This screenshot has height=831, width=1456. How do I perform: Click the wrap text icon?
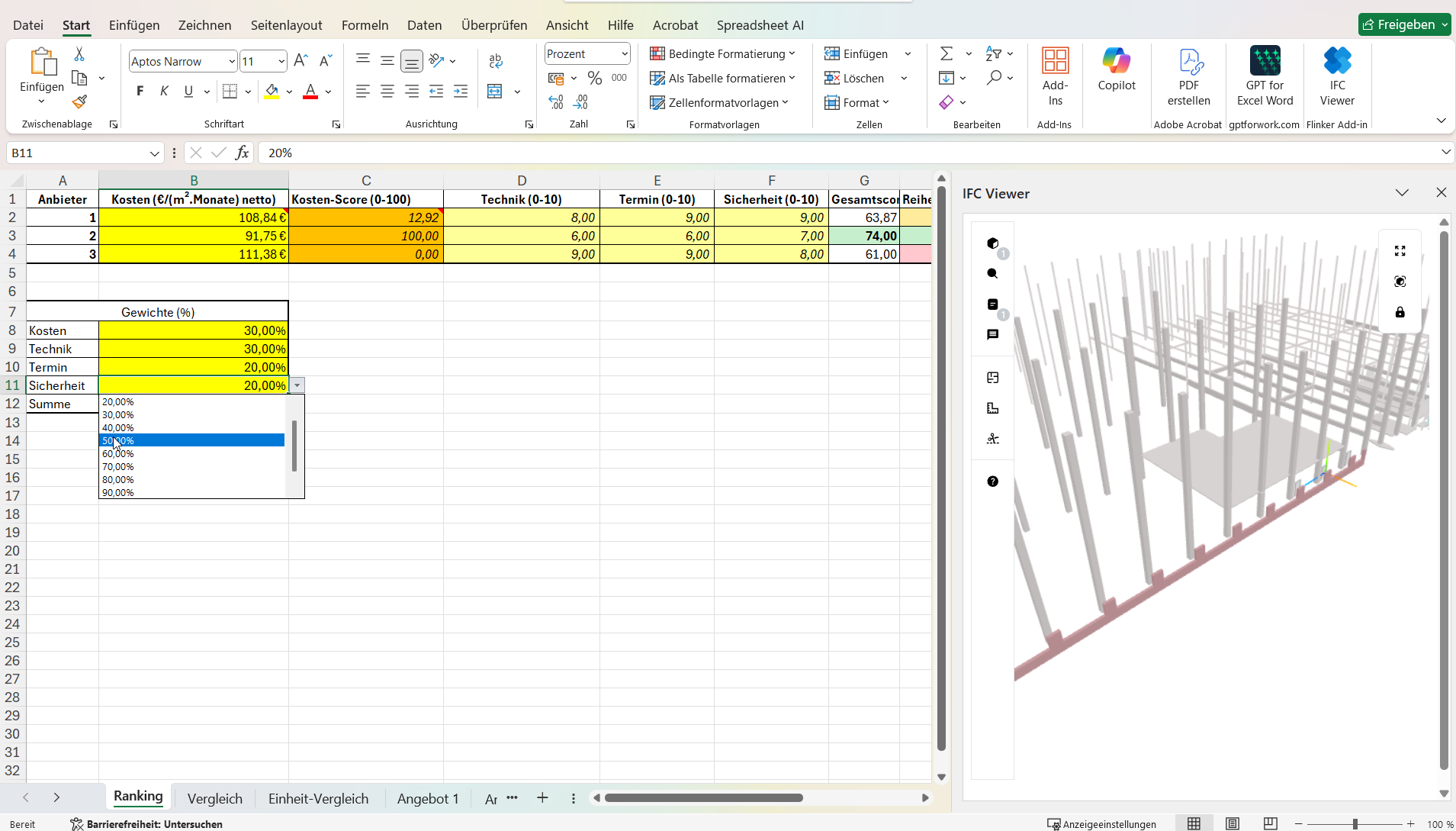coord(496,61)
